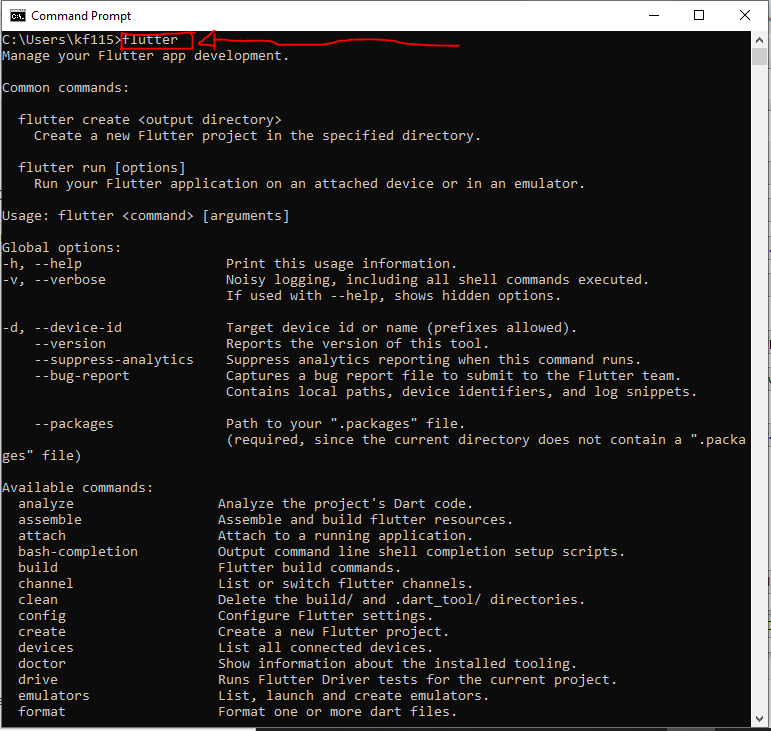
Task: Click the 'Command Prompt' title text
Action: [x=81, y=16]
